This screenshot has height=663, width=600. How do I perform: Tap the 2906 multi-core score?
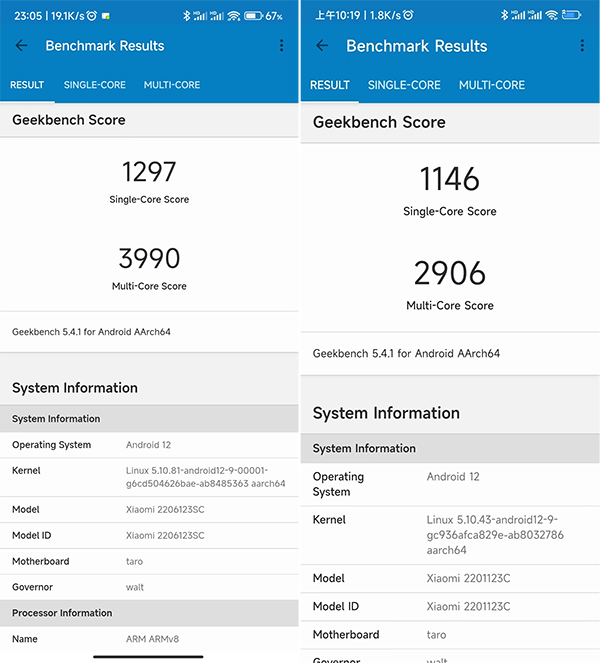click(x=449, y=273)
